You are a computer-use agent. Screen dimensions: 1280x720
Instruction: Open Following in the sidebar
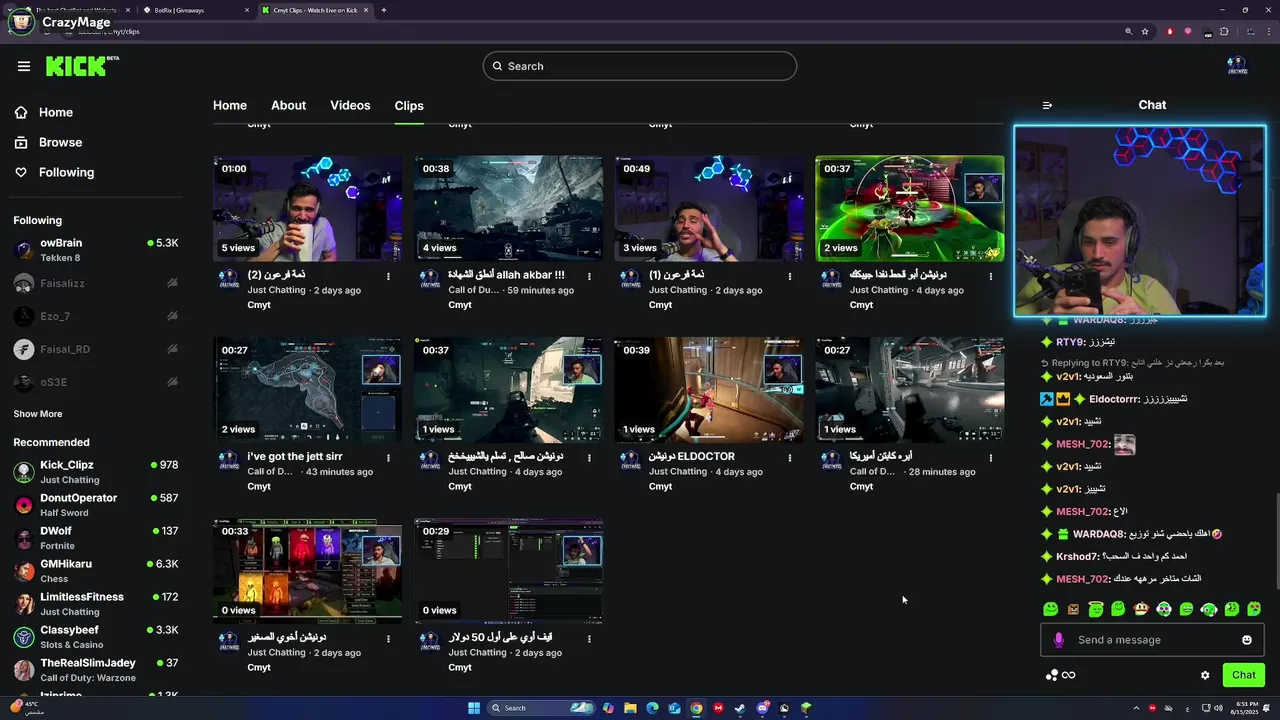(66, 173)
